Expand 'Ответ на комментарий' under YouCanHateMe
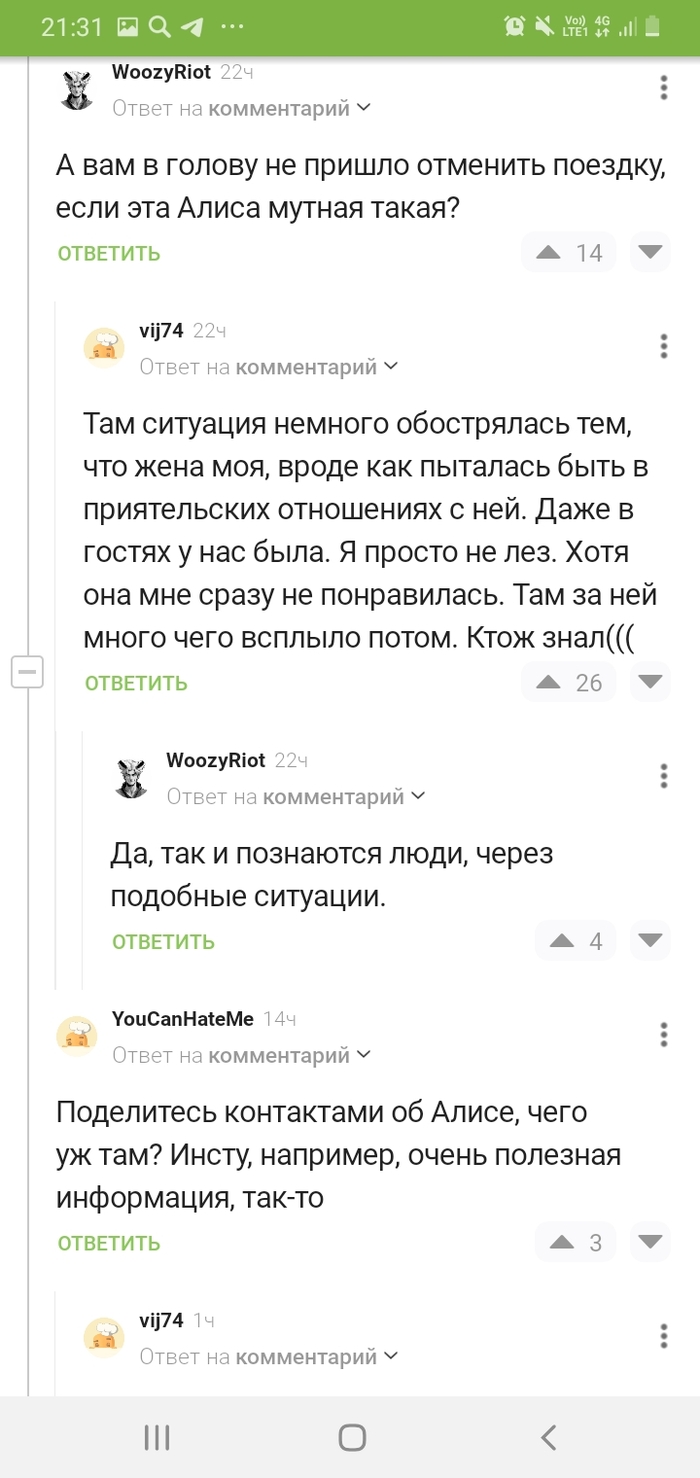700x1478 pixels. (x=242, y=1055)
